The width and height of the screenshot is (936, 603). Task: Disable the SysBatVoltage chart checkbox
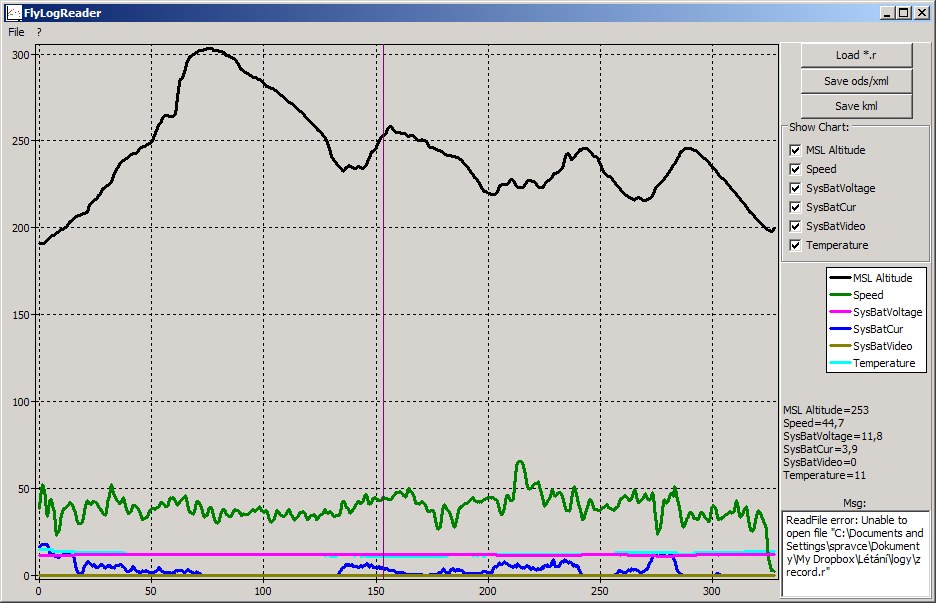pyautogui.click(x=795, y=188)
